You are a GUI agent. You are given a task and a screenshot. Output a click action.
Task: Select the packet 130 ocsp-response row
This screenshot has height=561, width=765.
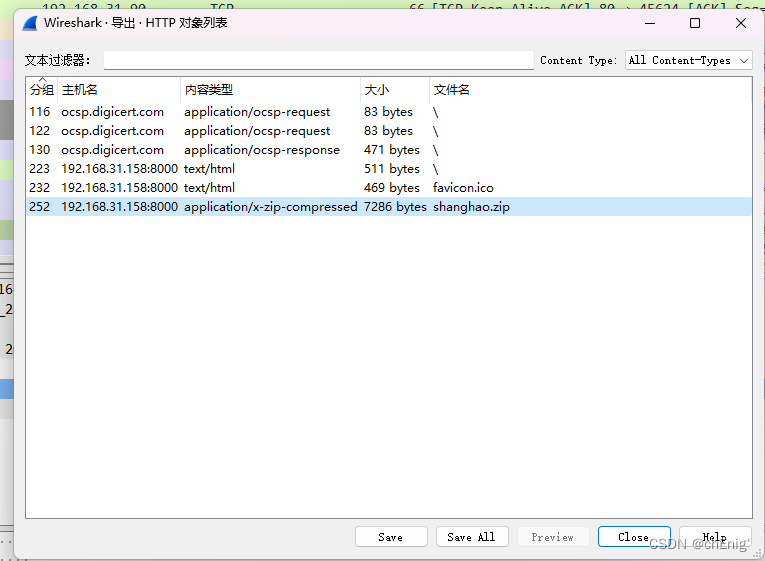[389, 150]
